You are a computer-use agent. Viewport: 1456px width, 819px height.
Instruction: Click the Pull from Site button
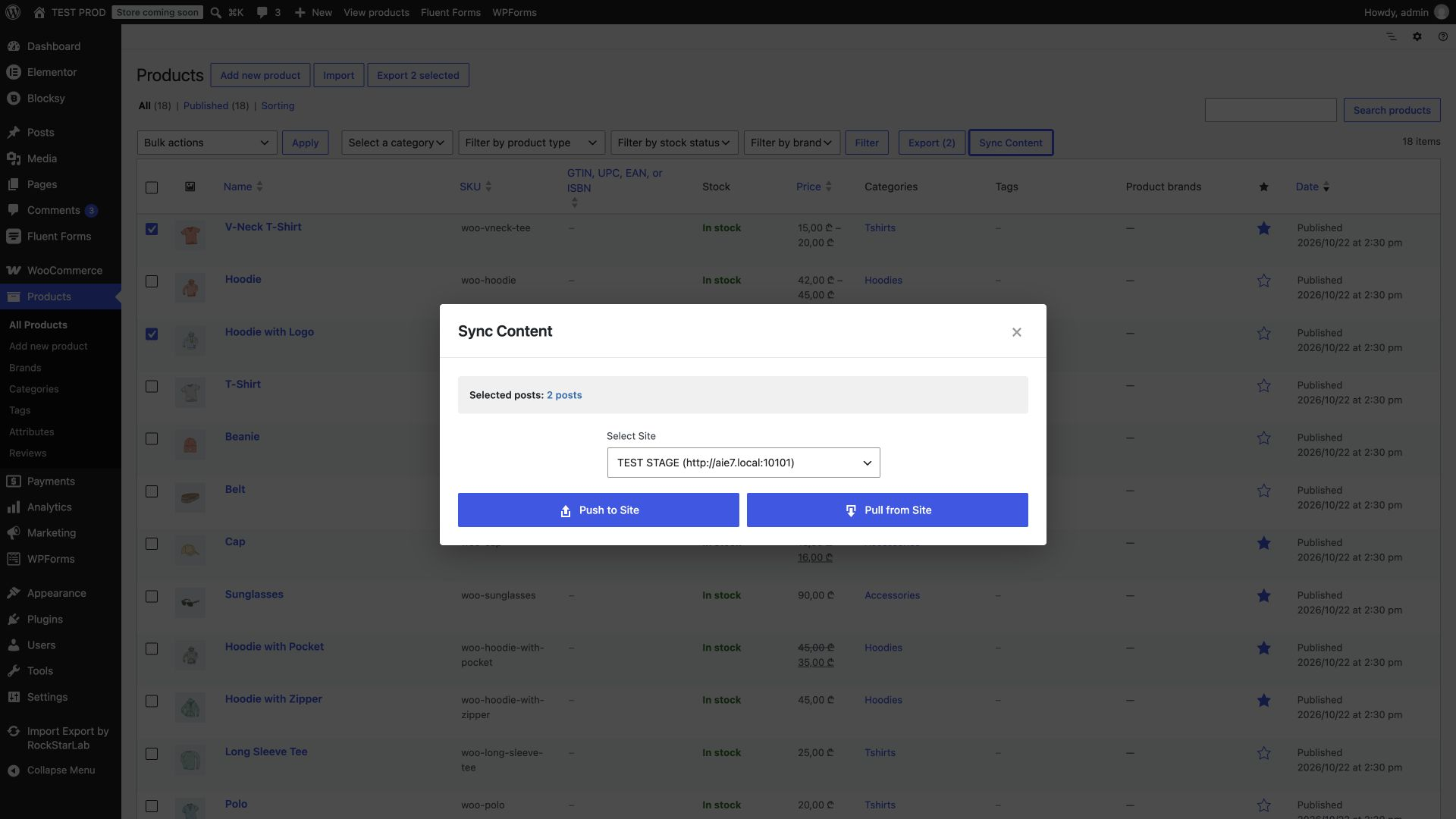pos(887,510)
